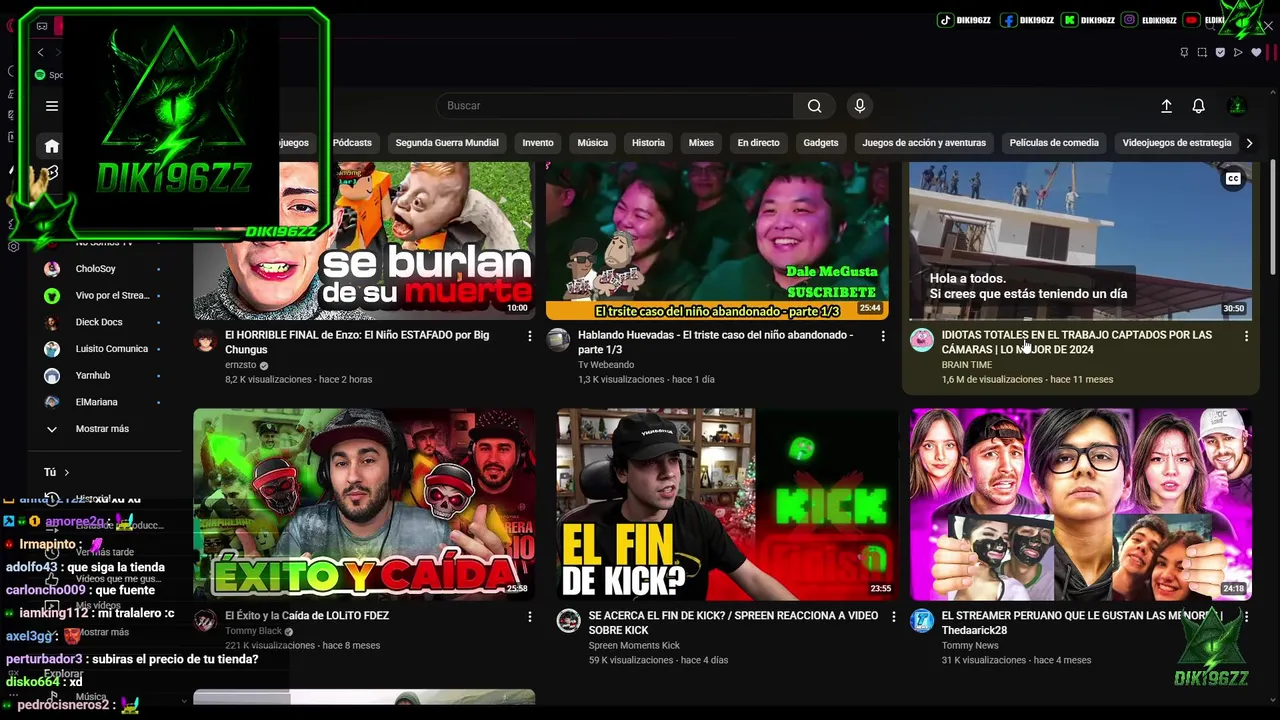
Task: Click the Tommy Black channel avatar
Action: (x=205, y=621)
